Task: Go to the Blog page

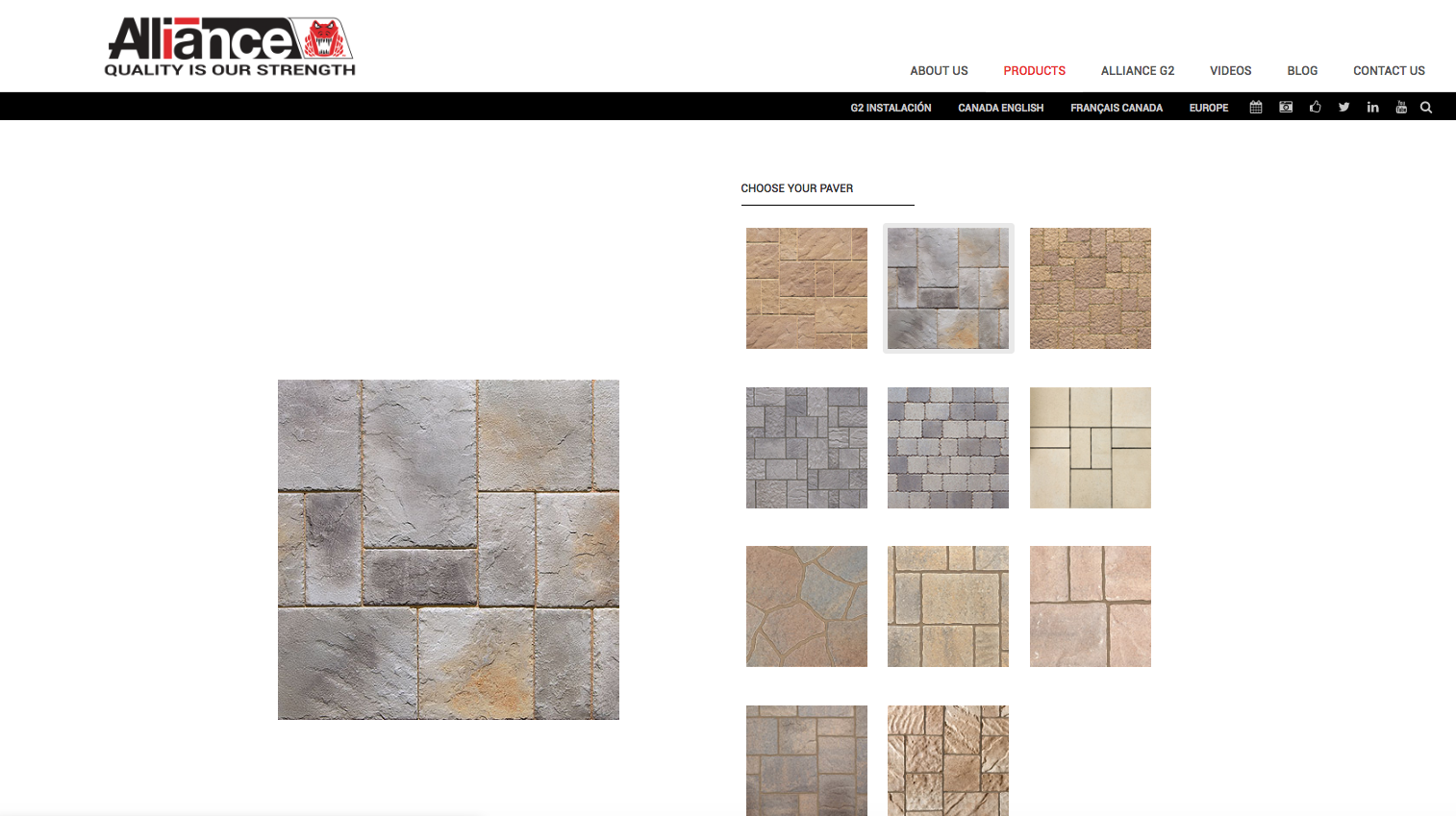Action: 1302,71
